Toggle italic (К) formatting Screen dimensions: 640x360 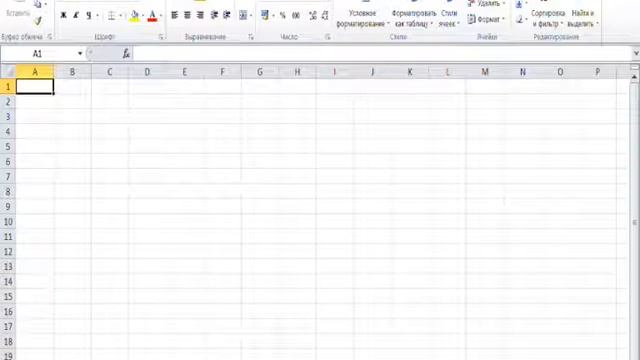(x=76, y=16)
